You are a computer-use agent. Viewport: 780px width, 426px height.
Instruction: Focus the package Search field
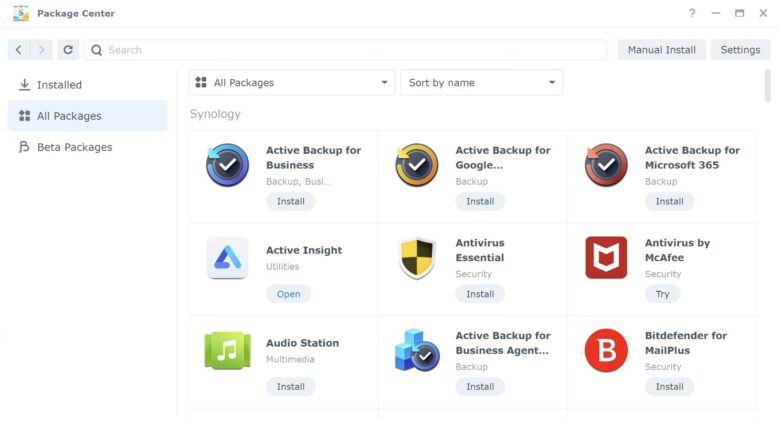point(350,50)
